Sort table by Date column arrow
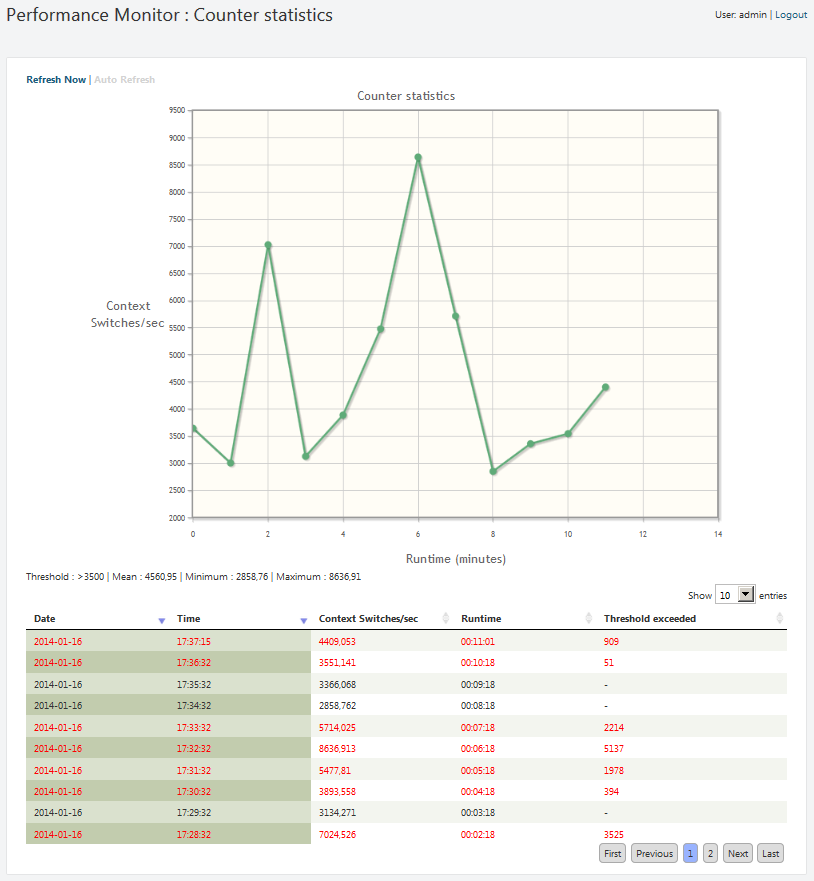Screen dimensions: 814x881 [x=162, y=620]
